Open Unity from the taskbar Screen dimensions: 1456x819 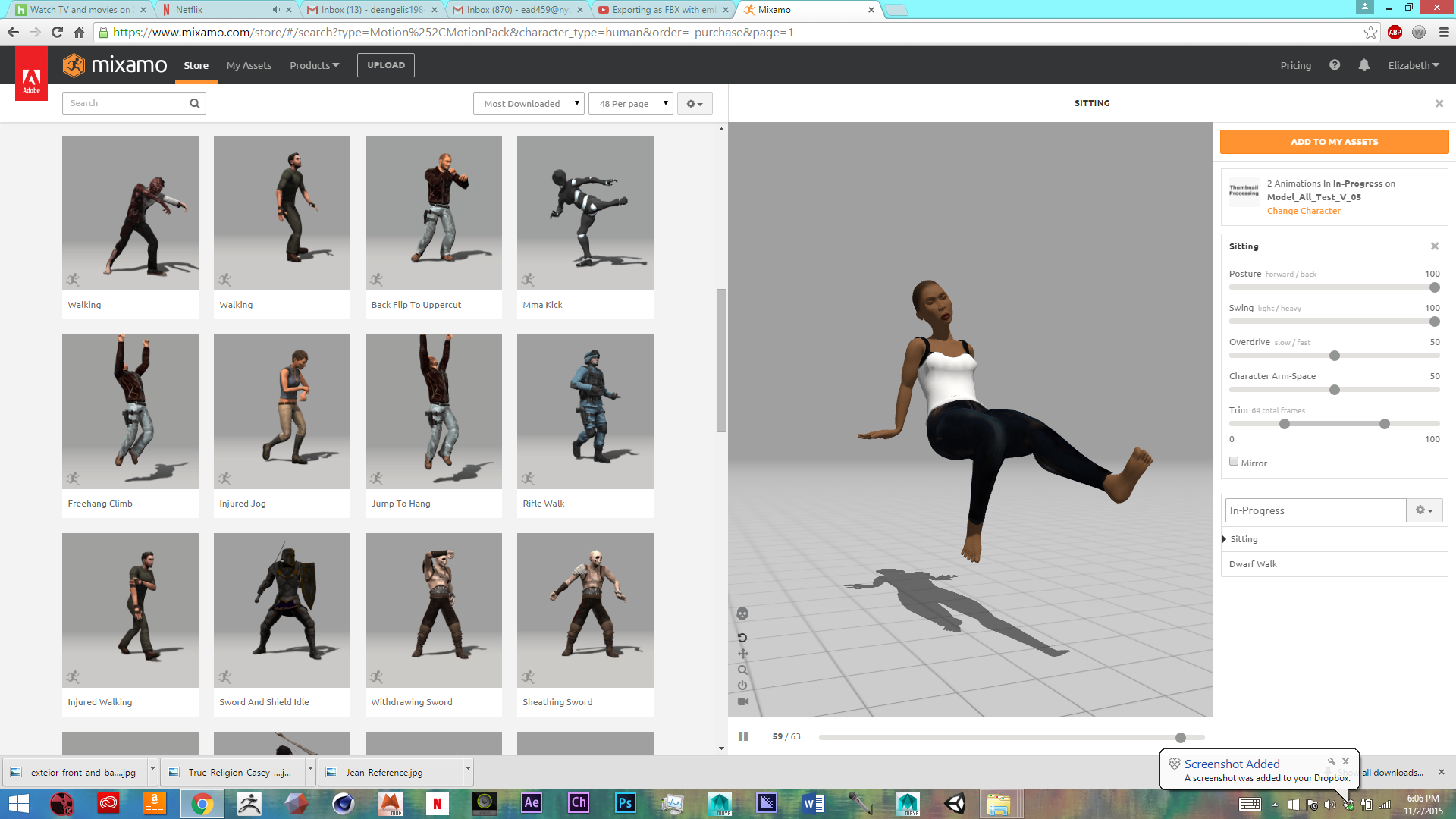point(955,803)
